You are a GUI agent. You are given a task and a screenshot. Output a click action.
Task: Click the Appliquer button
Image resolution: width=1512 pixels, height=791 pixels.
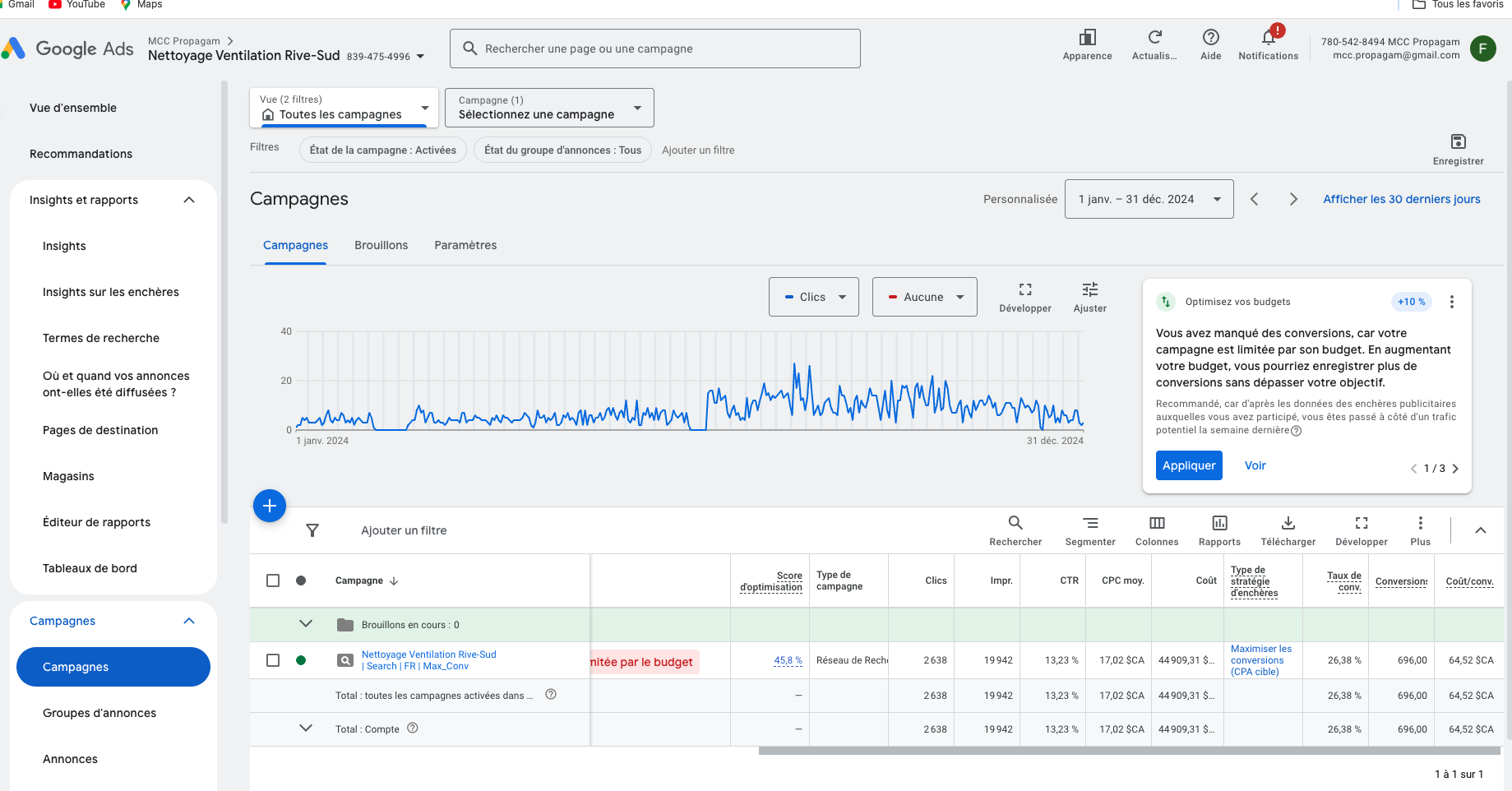click(x=1189, y=465)
